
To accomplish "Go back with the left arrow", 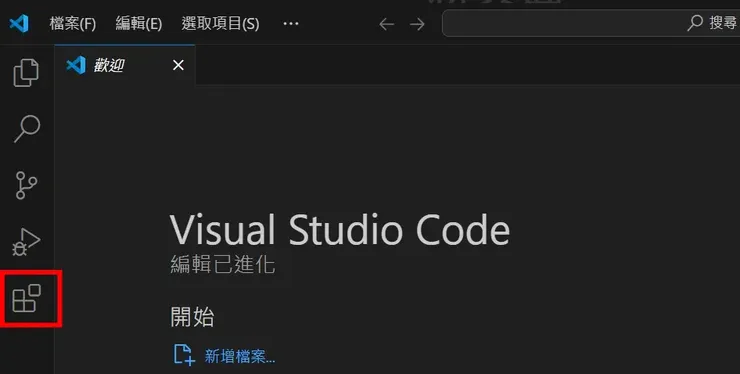I will (387, 24).
